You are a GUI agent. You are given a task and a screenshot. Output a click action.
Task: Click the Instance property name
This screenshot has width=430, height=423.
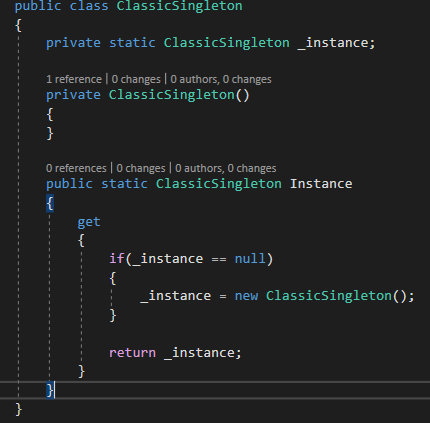321,184
